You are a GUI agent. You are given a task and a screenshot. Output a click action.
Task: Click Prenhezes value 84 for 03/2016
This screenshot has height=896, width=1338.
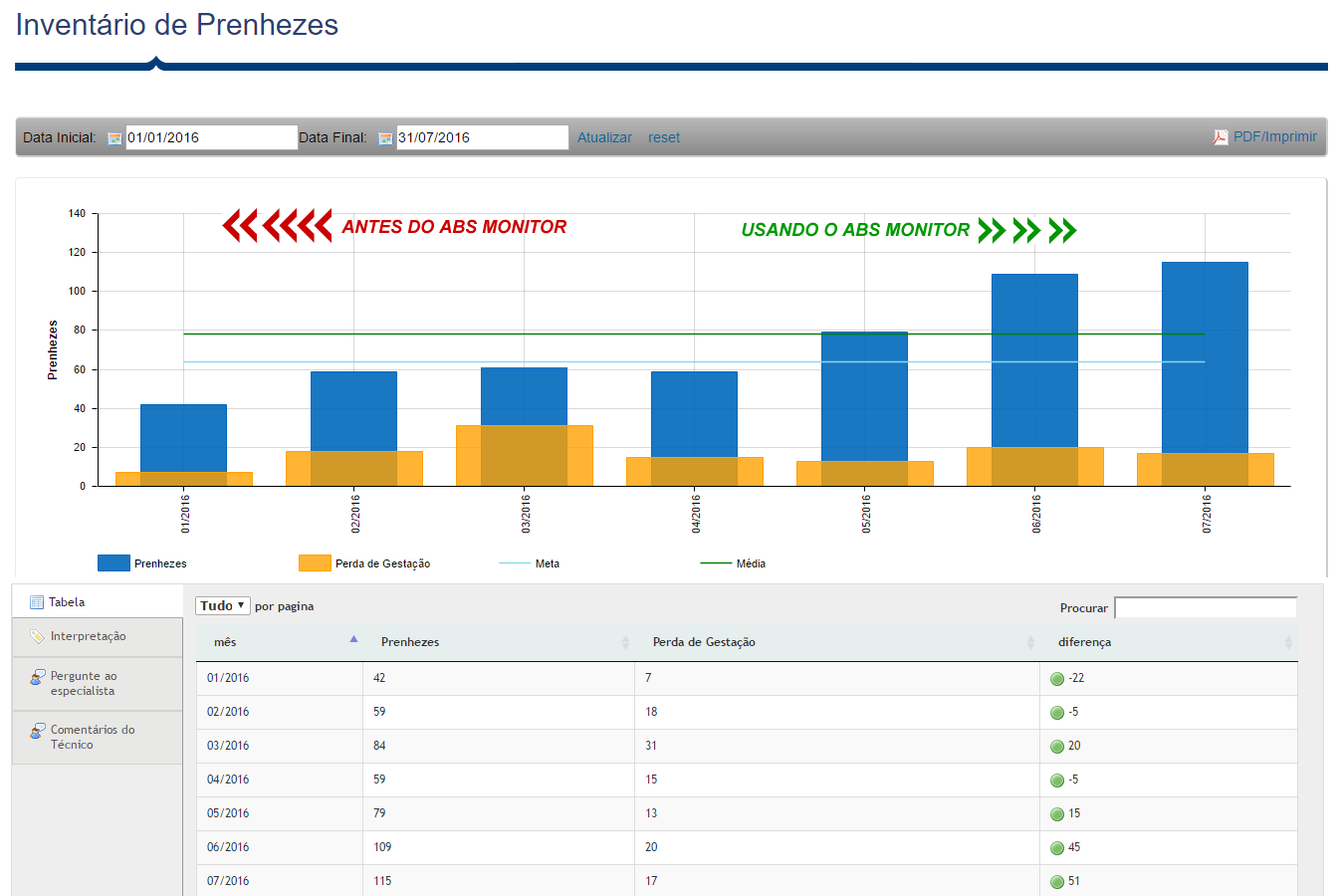[x=379, y=746]
